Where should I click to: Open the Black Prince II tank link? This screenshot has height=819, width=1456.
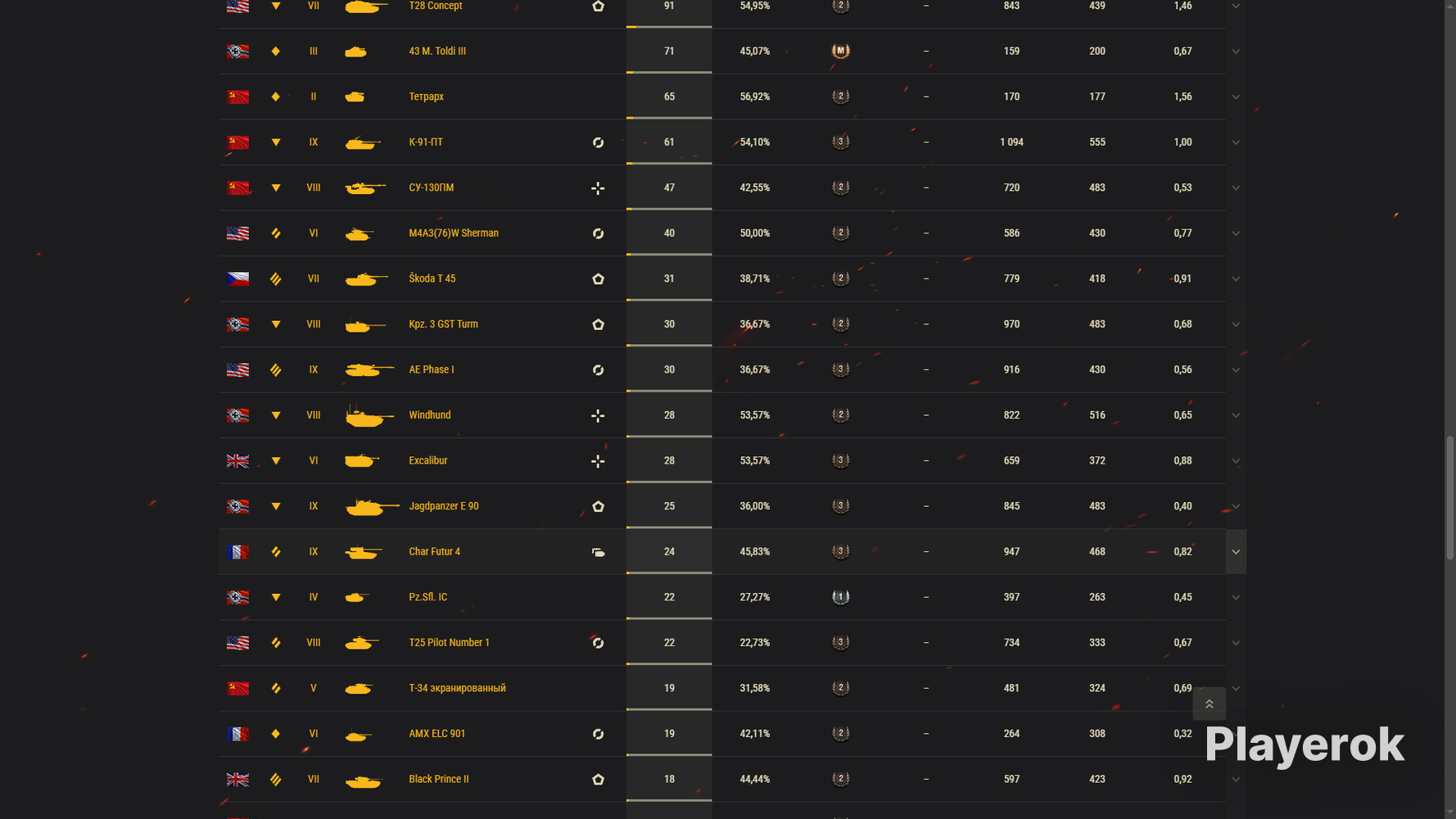(x=438, y=779)
